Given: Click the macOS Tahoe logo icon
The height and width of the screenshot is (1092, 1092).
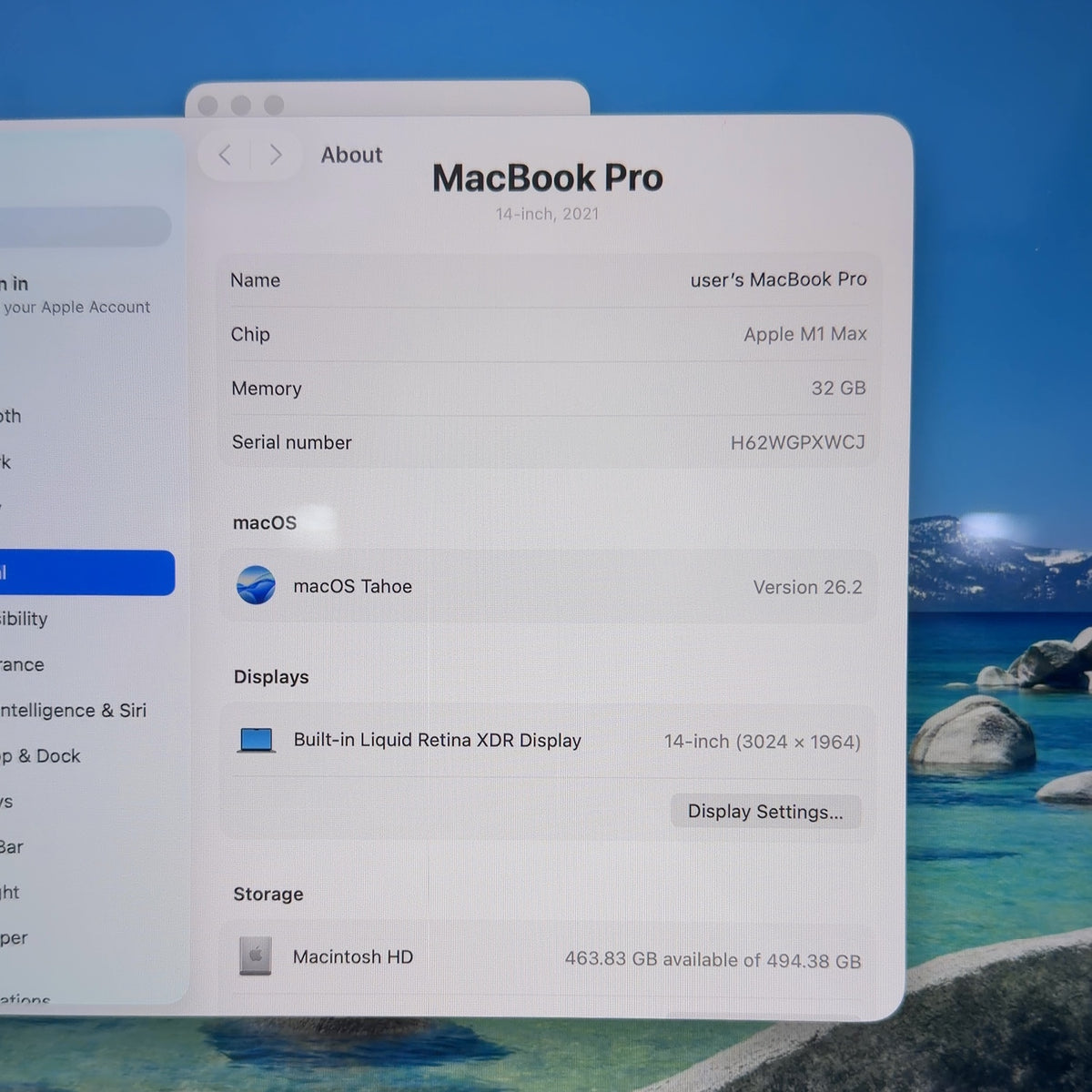Looking at the screenshot, I should [256, 585].
